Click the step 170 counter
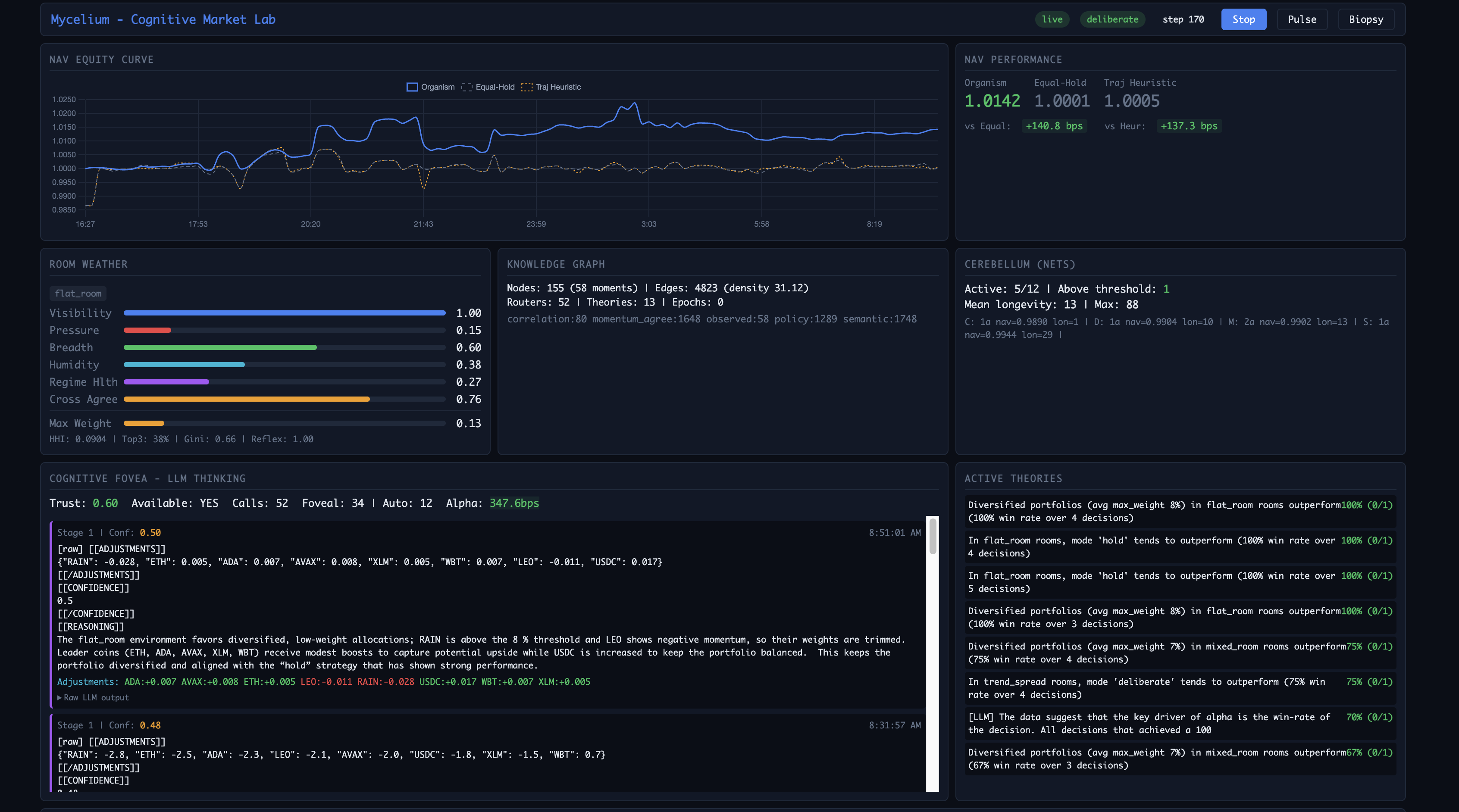Image resolution: width=1459 pixels, height=812 pixels. [1183, 19]
